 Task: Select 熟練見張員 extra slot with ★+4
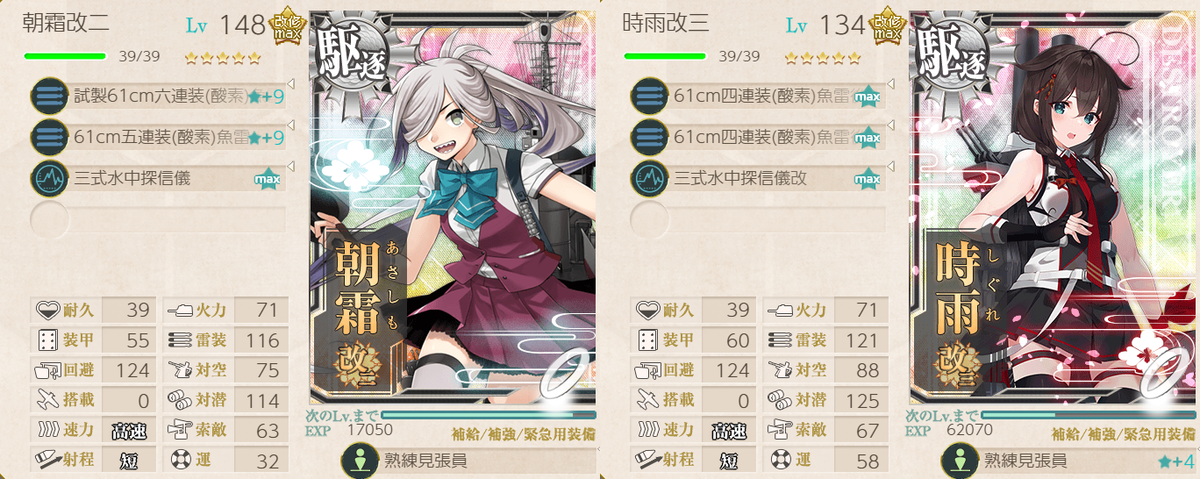pos(1067,460)
